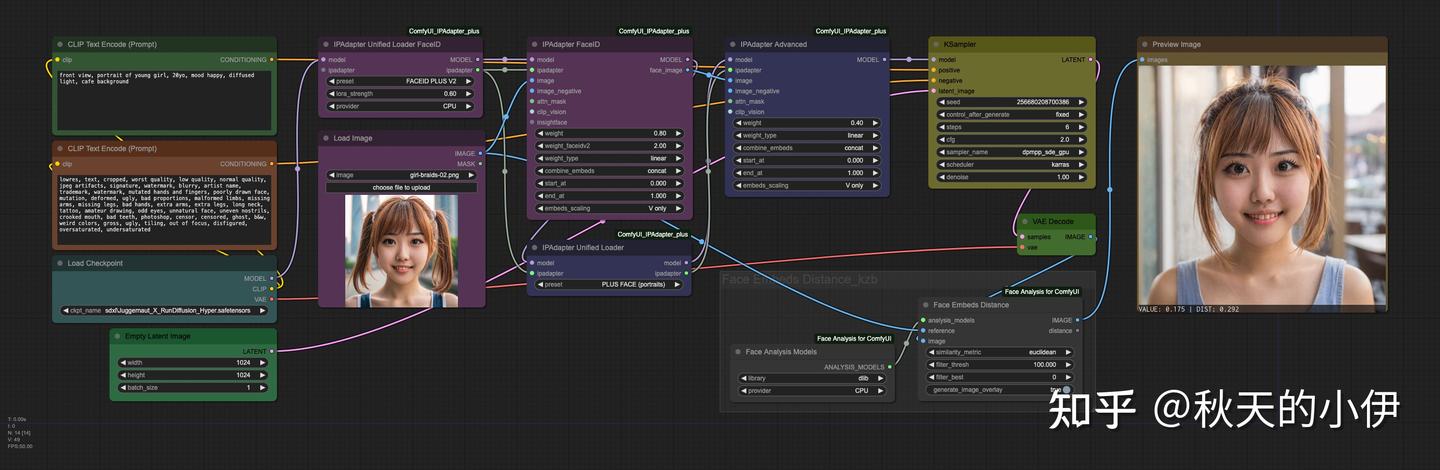Increase seed value with the right arrow

(x=1081, y=102)
